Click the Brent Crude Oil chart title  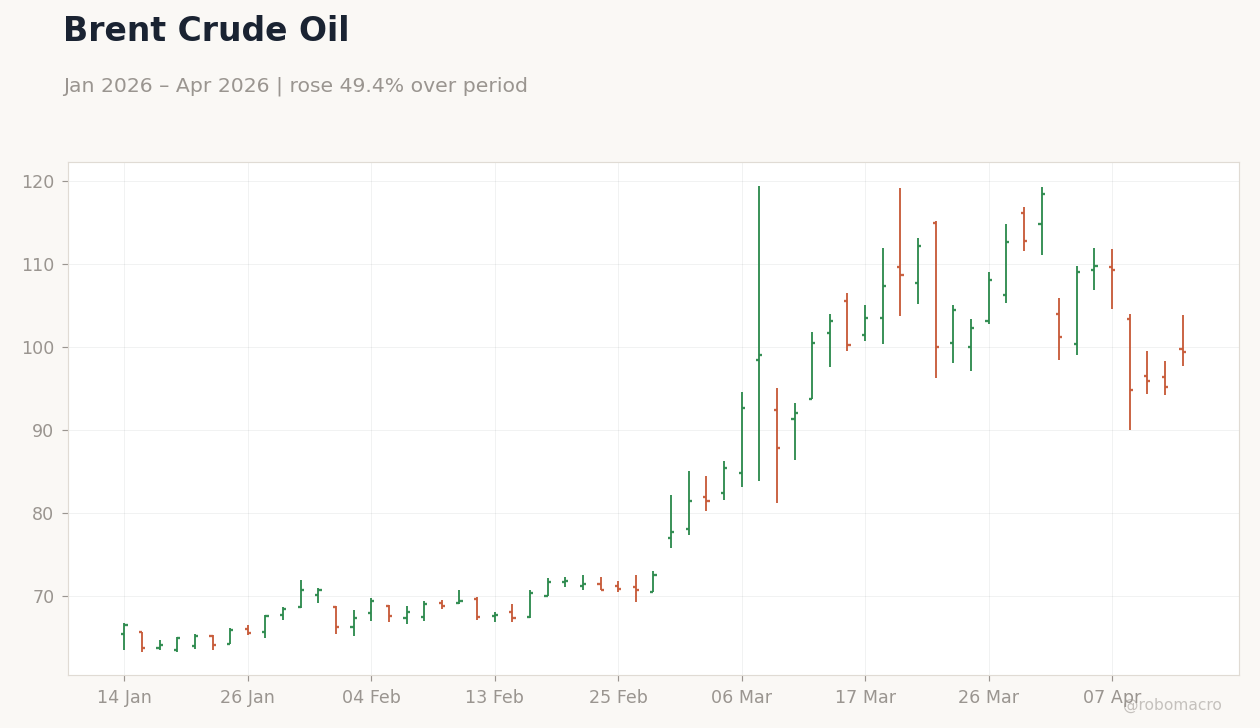[206, 31]
